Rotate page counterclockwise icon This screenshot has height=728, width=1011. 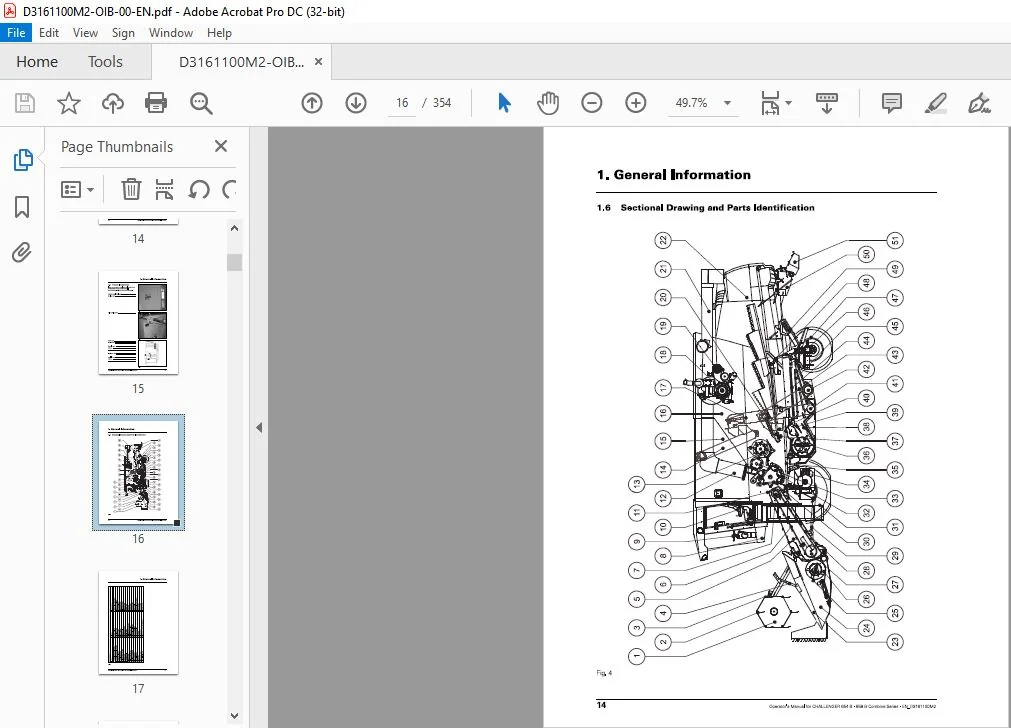pyautogui.click(x=199, y=190)
